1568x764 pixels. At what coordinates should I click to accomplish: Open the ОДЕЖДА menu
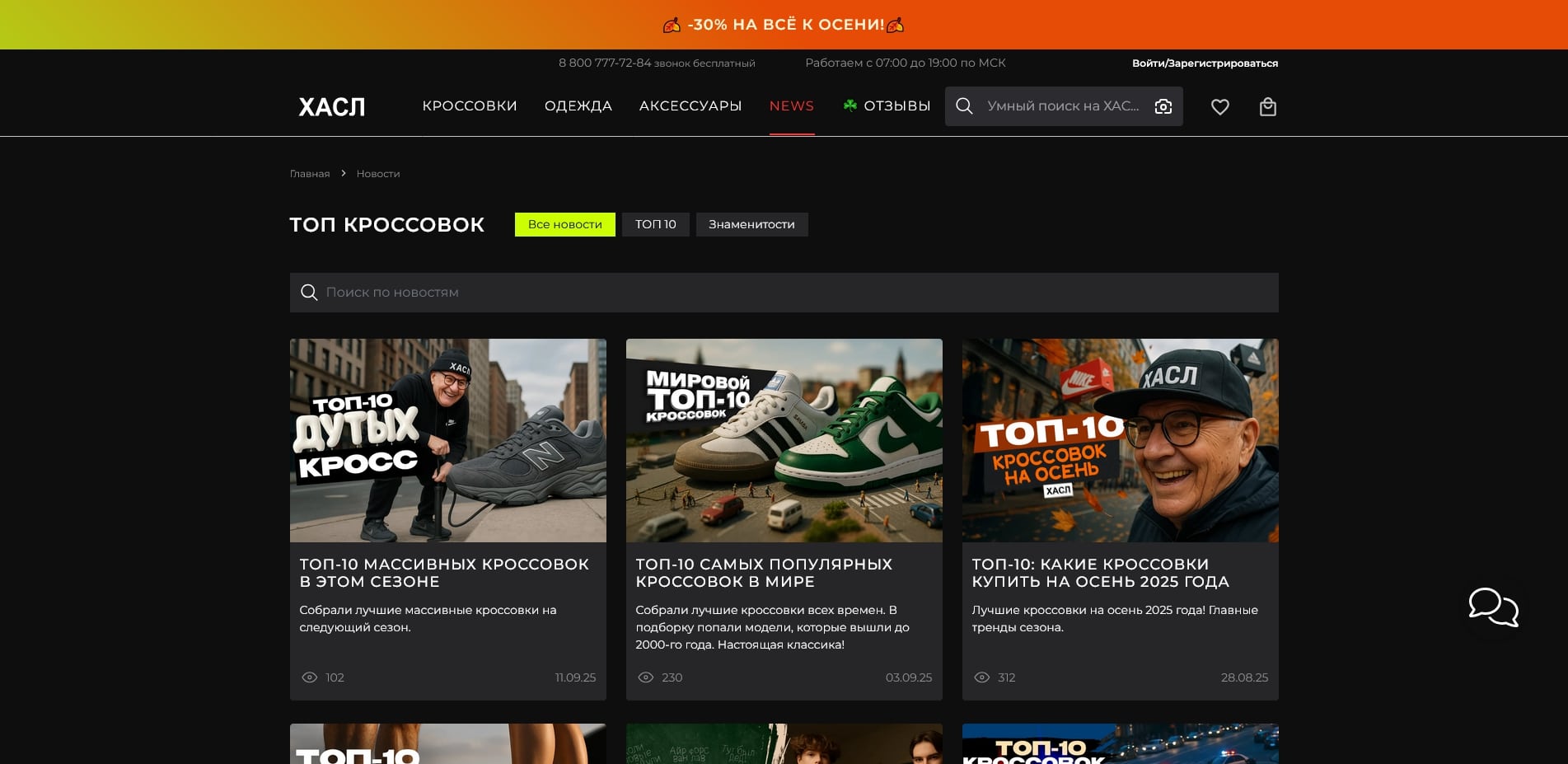pyautogui.click(x=578, y=106)
